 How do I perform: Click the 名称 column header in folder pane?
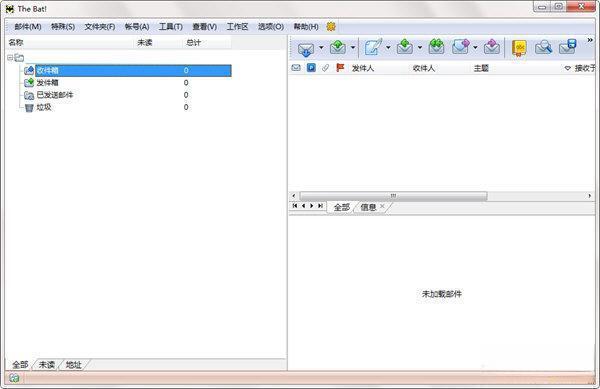click(x=16, y=42)
